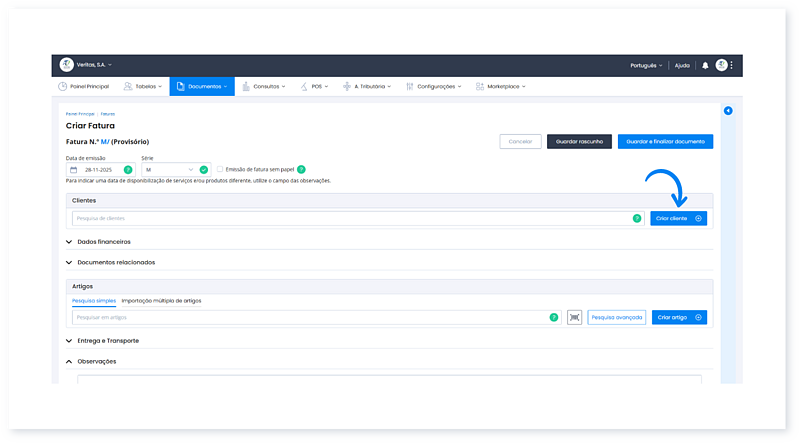Click the blue side panel collapse arrow
The height and width of the screenshot is (443, 800).
[x=728, y=110]
